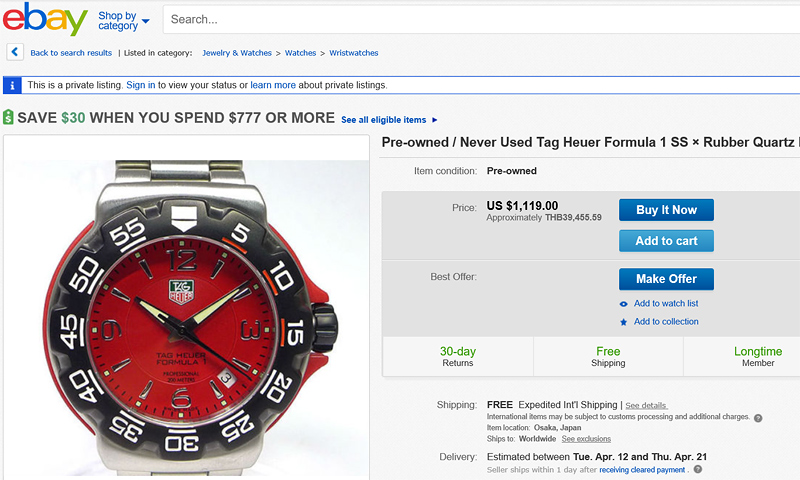Screen dimensions: 800x480
Task: Click the collection star icon
Action: [624, 322]
